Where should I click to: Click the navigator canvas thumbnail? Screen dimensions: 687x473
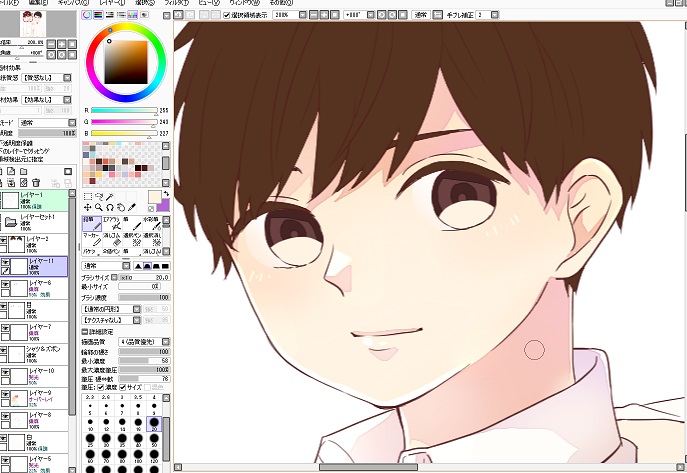coord(33,24)
